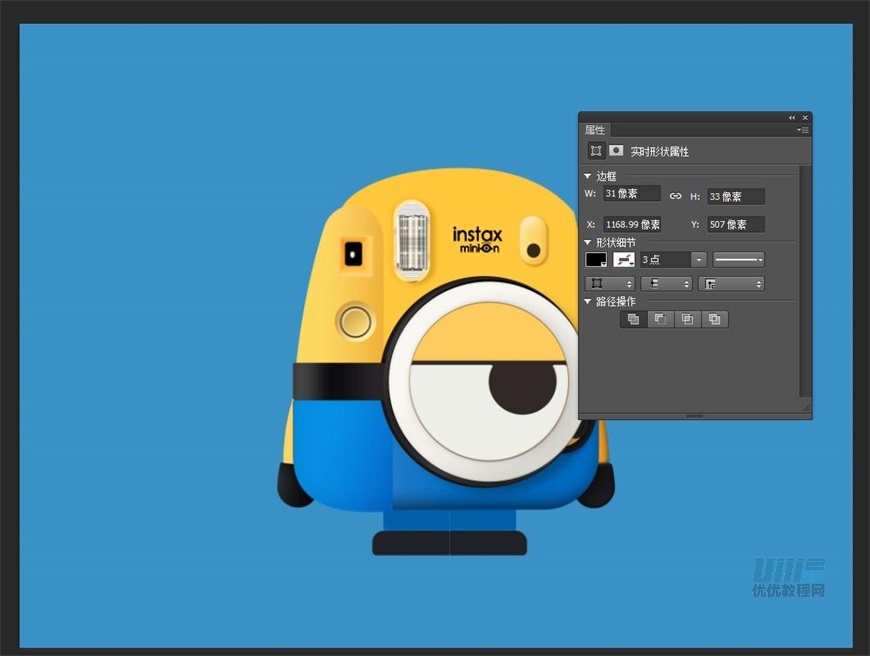Toggle the width-height link chain icon
The height and width of the screenshot is (656, 870).
click(x=675, y=196)
